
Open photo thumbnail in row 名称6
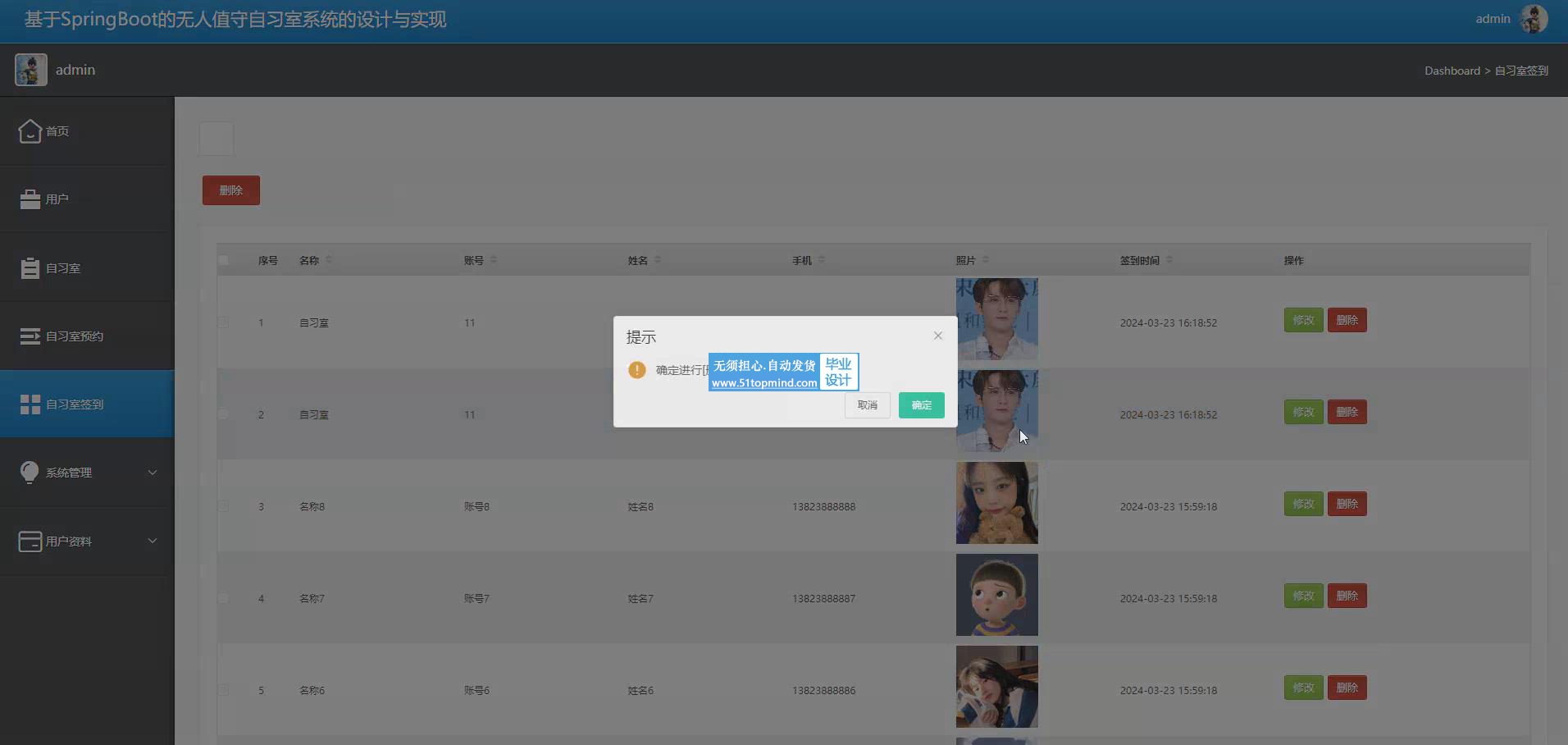click(x=997, y=687)
